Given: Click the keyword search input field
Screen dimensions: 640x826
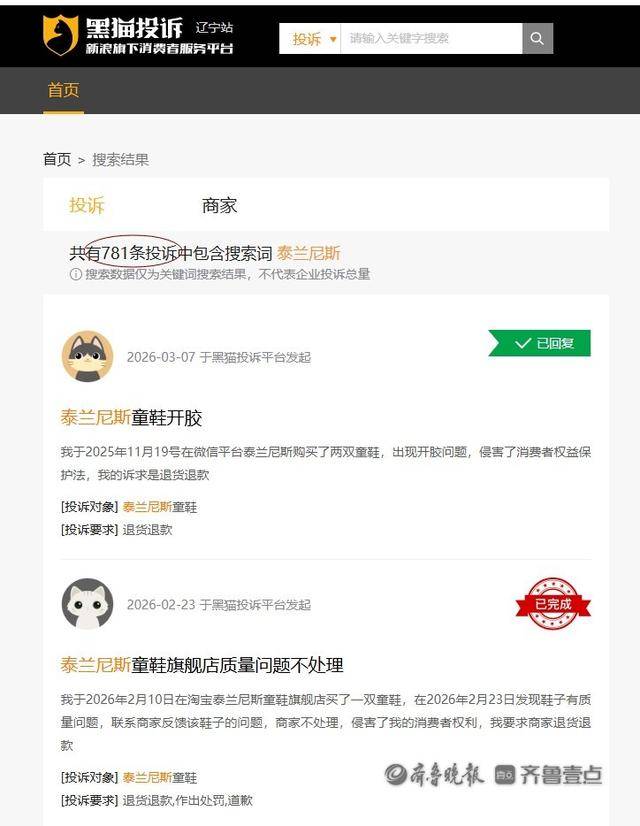Looking at the screenshot, I should pos(431,38).
